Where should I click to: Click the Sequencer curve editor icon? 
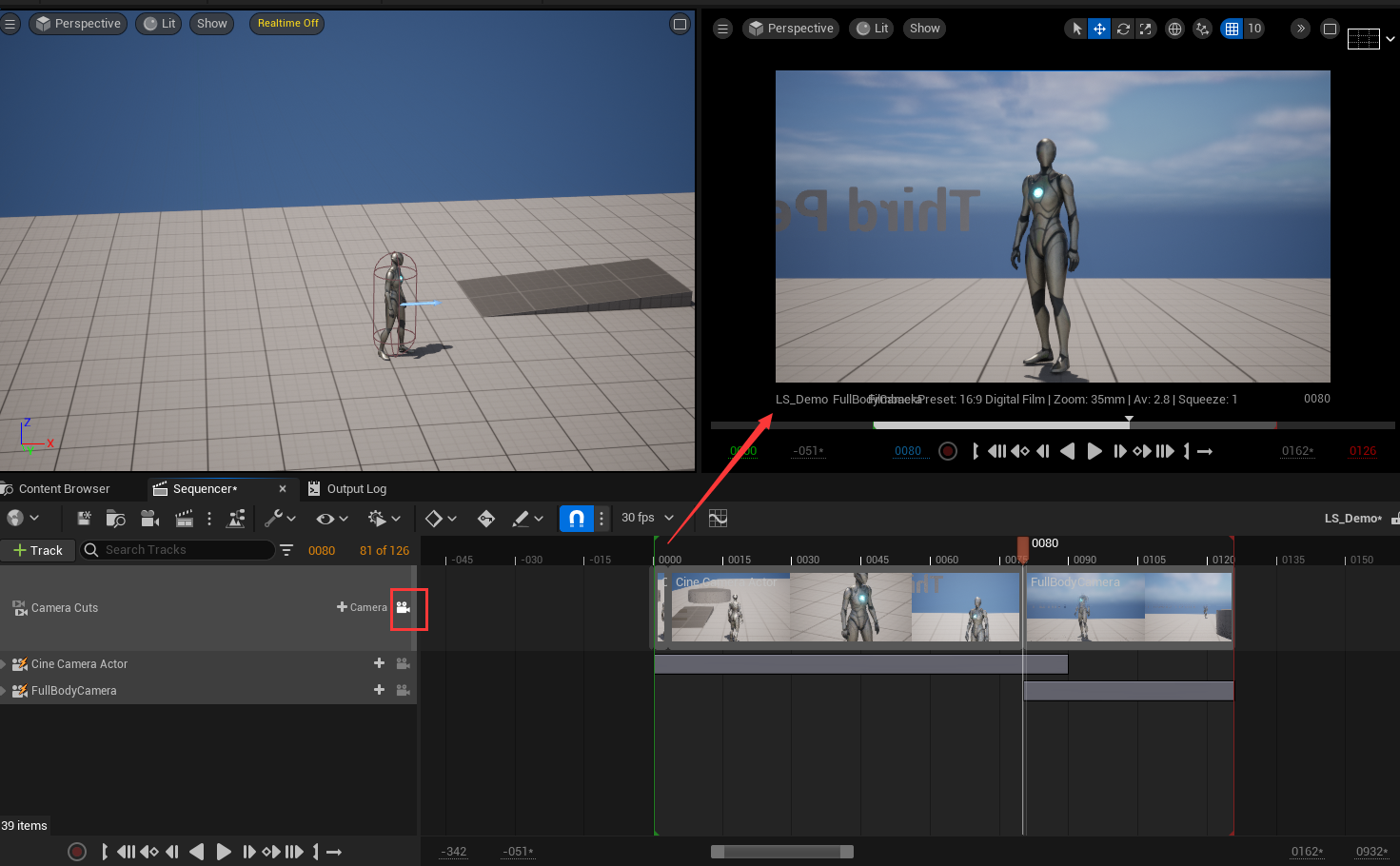tap(718, 518)
